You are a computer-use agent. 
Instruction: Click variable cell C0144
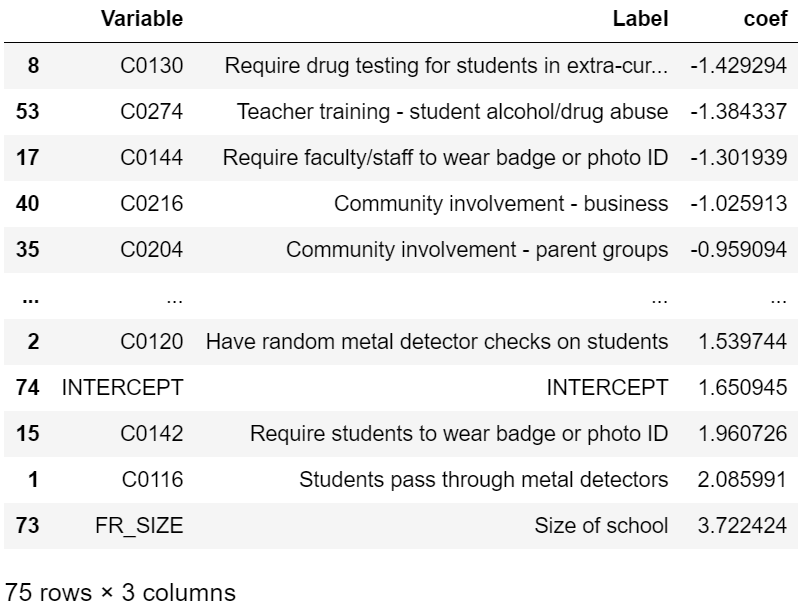tap(151, 157)
